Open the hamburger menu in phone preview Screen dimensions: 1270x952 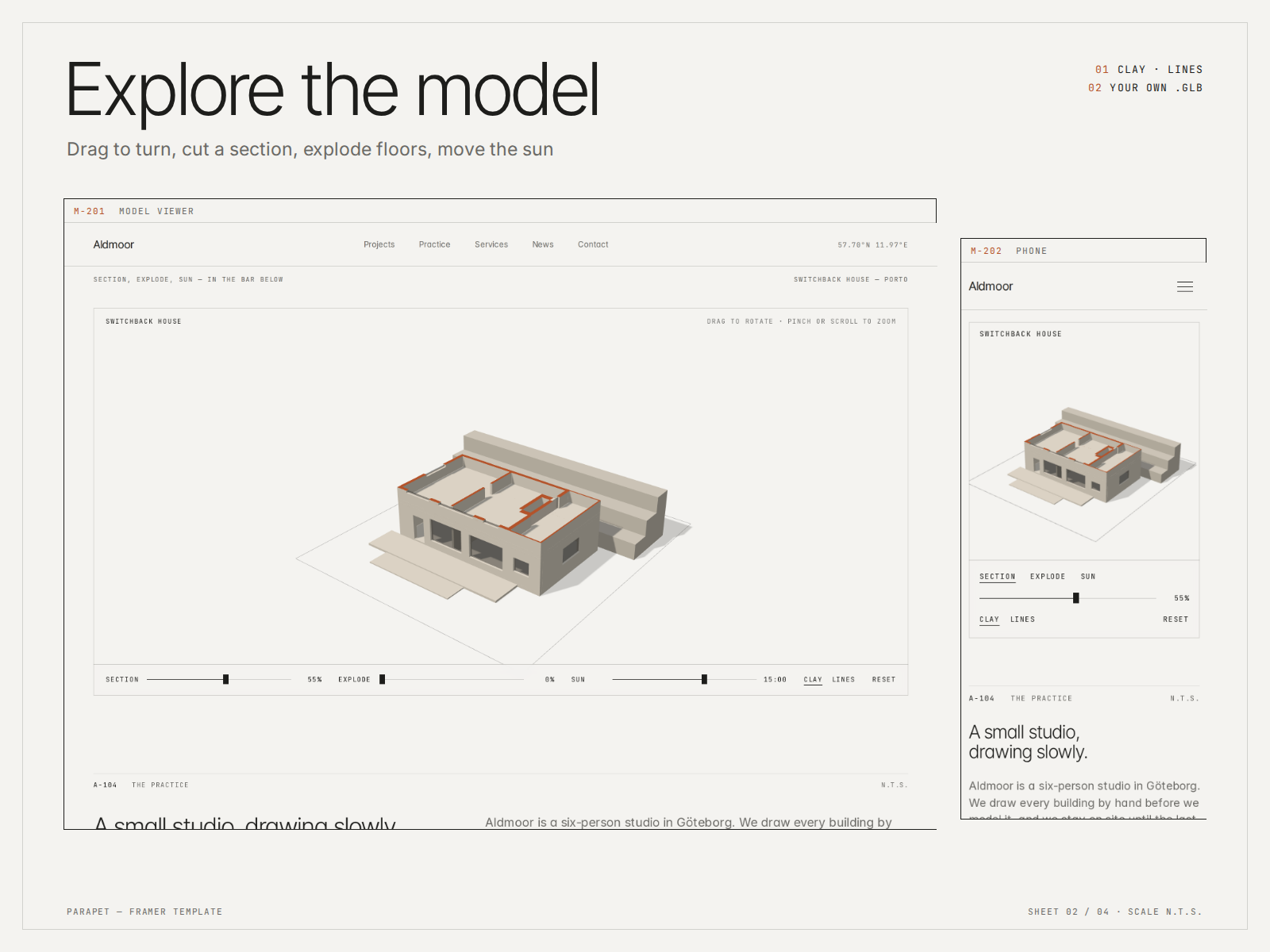(1184, 286)
